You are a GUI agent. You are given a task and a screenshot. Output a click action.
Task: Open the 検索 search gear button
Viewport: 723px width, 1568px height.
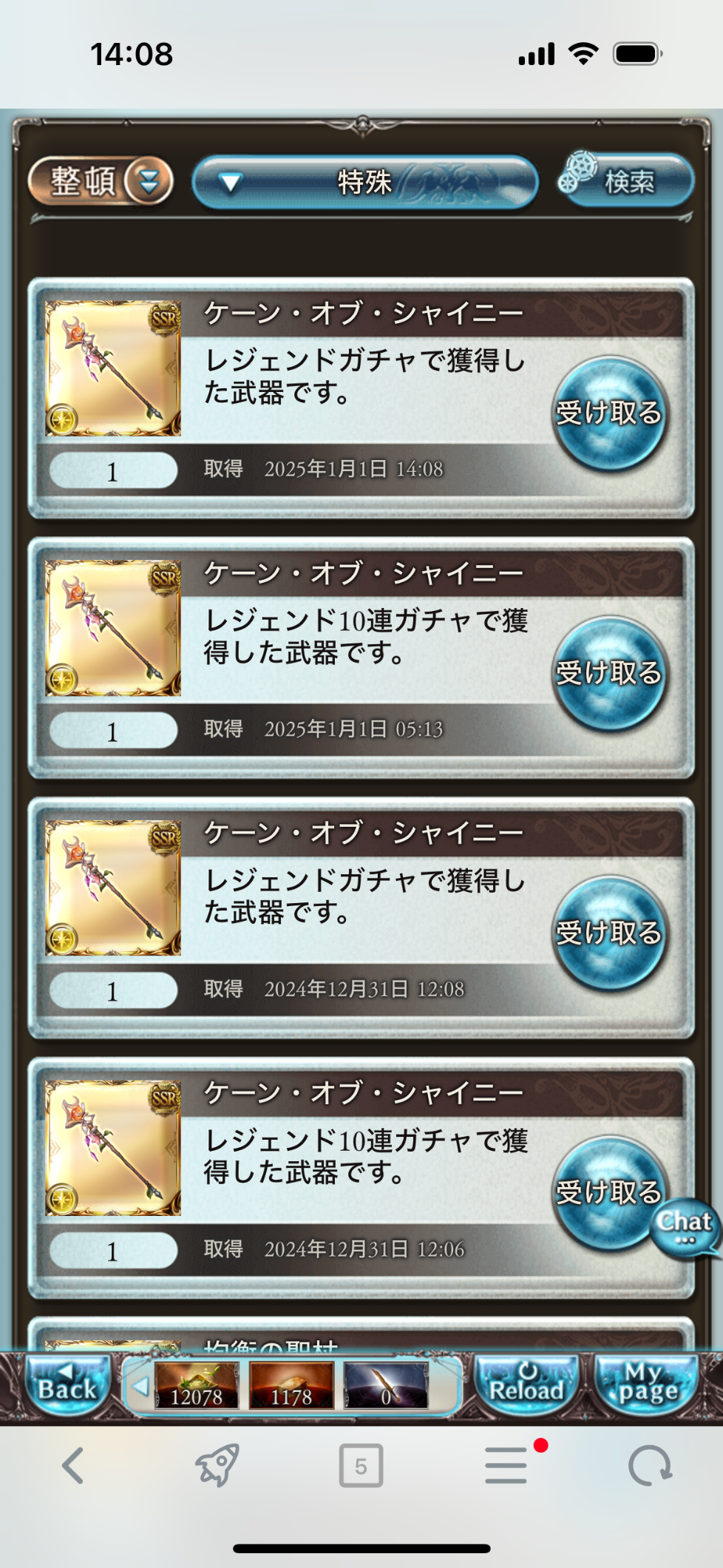point(625,180)
